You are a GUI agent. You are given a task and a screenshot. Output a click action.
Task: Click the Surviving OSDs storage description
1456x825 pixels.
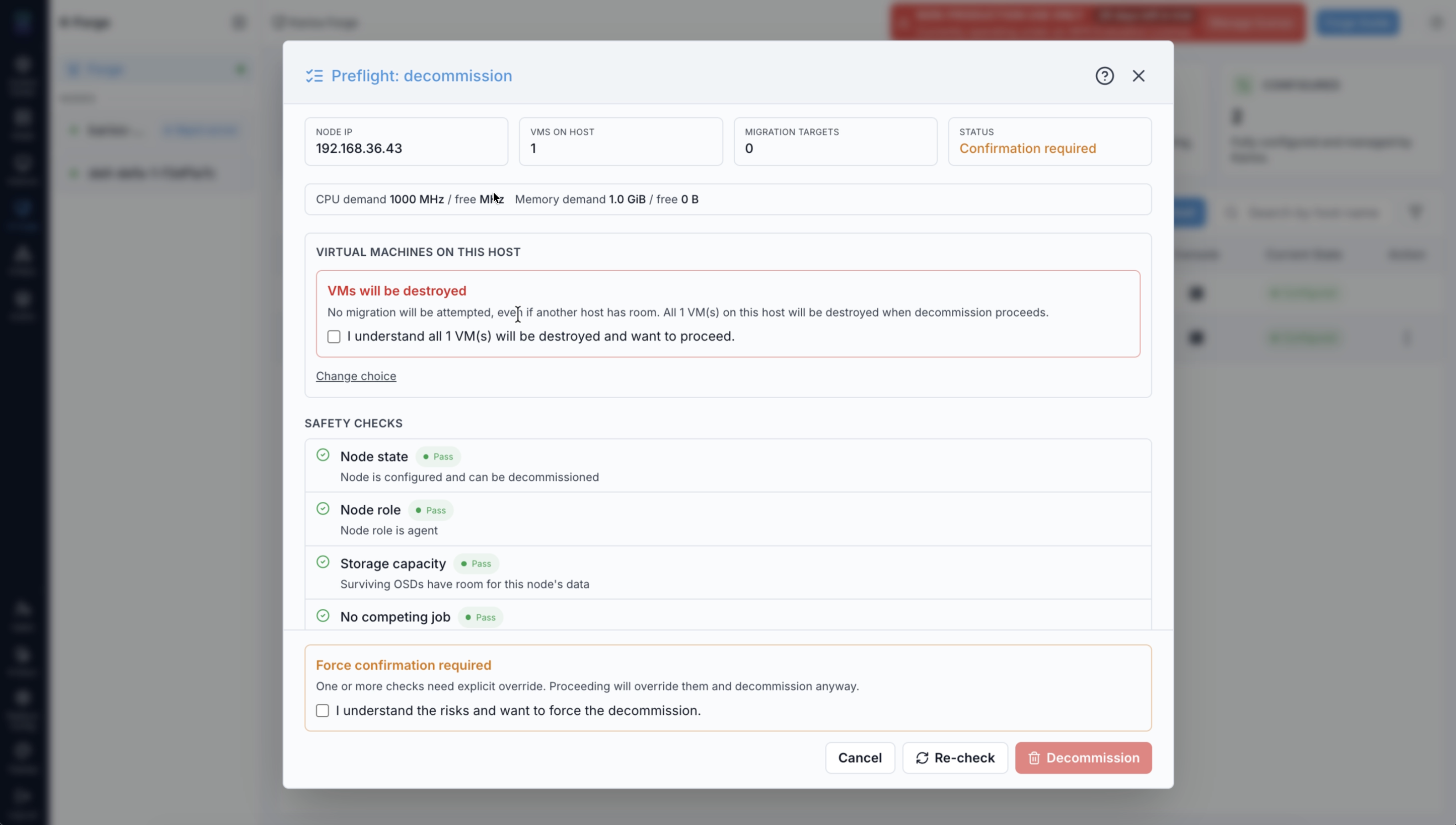coord(464,584)
